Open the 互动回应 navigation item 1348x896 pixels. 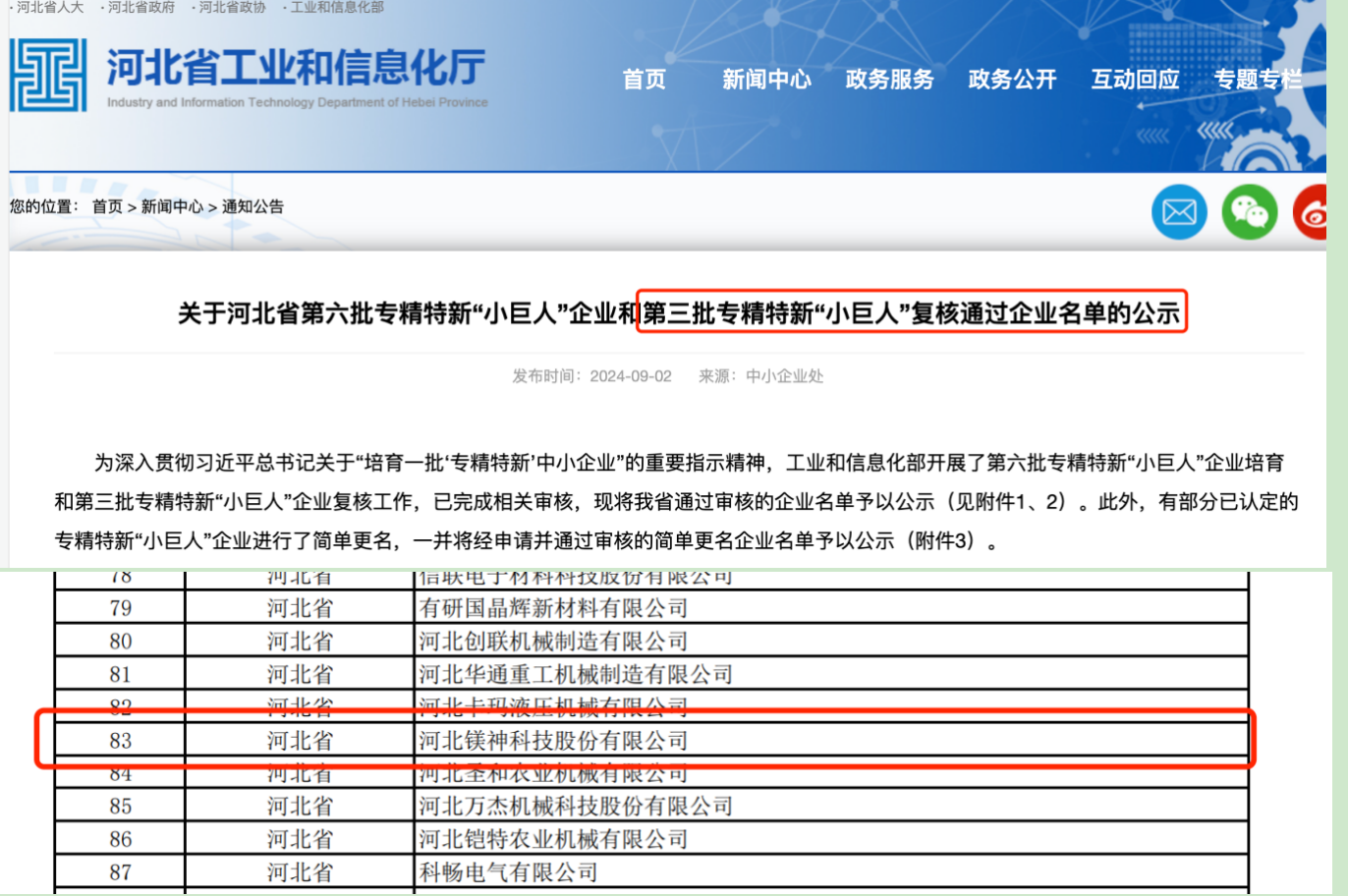pyautogui.click(x=1135, y=80)
